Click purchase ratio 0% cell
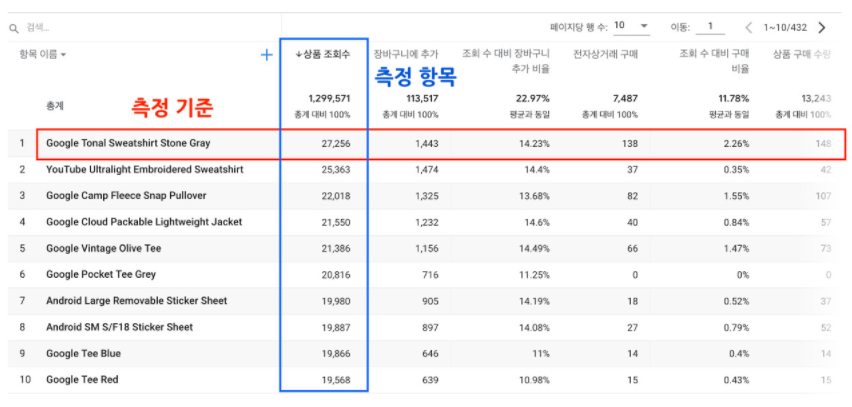The image size is (852, 407). click(742, 275)
